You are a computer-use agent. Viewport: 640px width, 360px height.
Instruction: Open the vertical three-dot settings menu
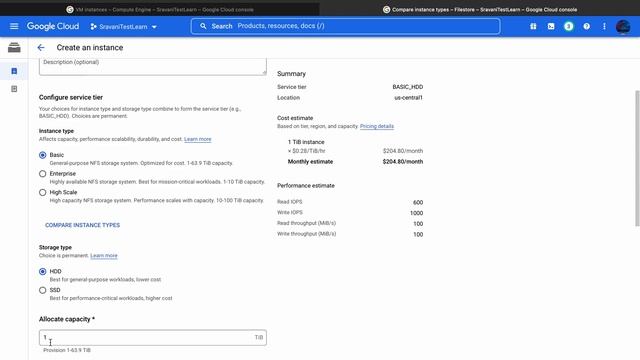604,26
